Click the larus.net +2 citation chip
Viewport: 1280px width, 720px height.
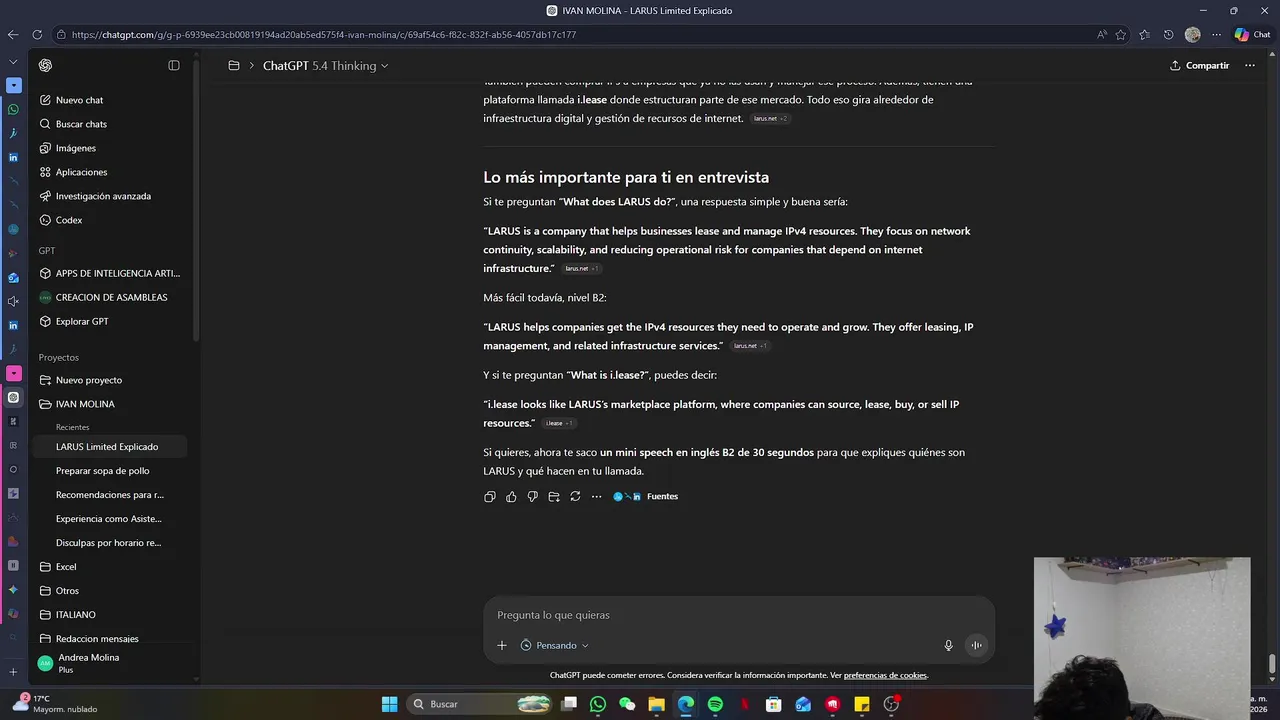click(770, 119)
